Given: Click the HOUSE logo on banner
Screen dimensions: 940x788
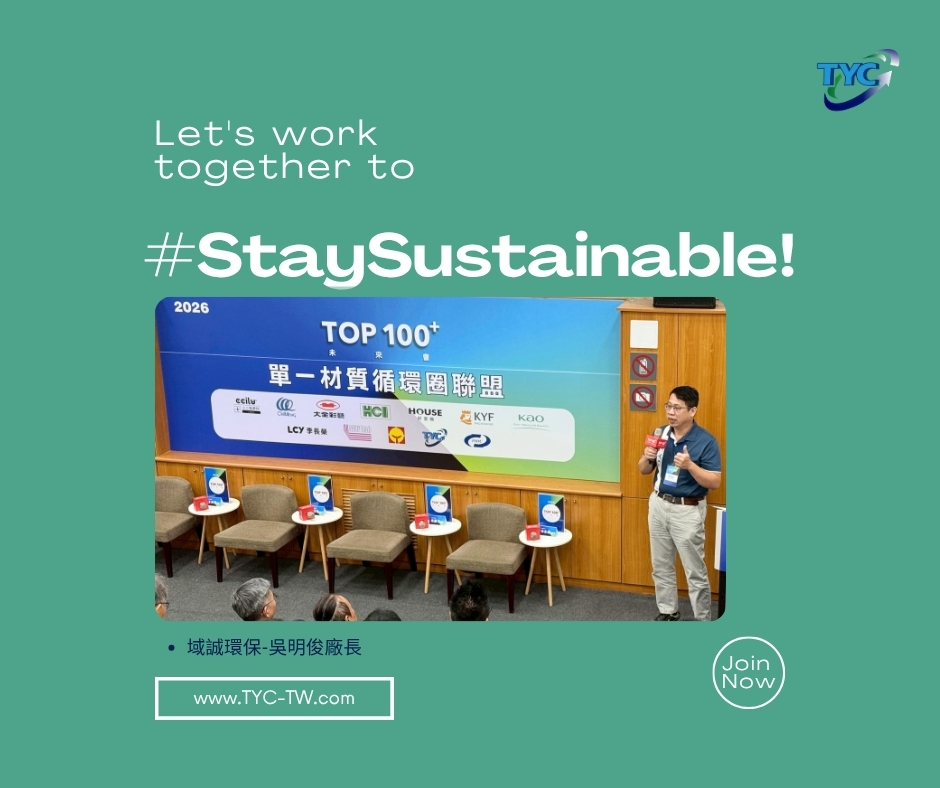Looking at the screenshot, I should click(x=425, y=413).
